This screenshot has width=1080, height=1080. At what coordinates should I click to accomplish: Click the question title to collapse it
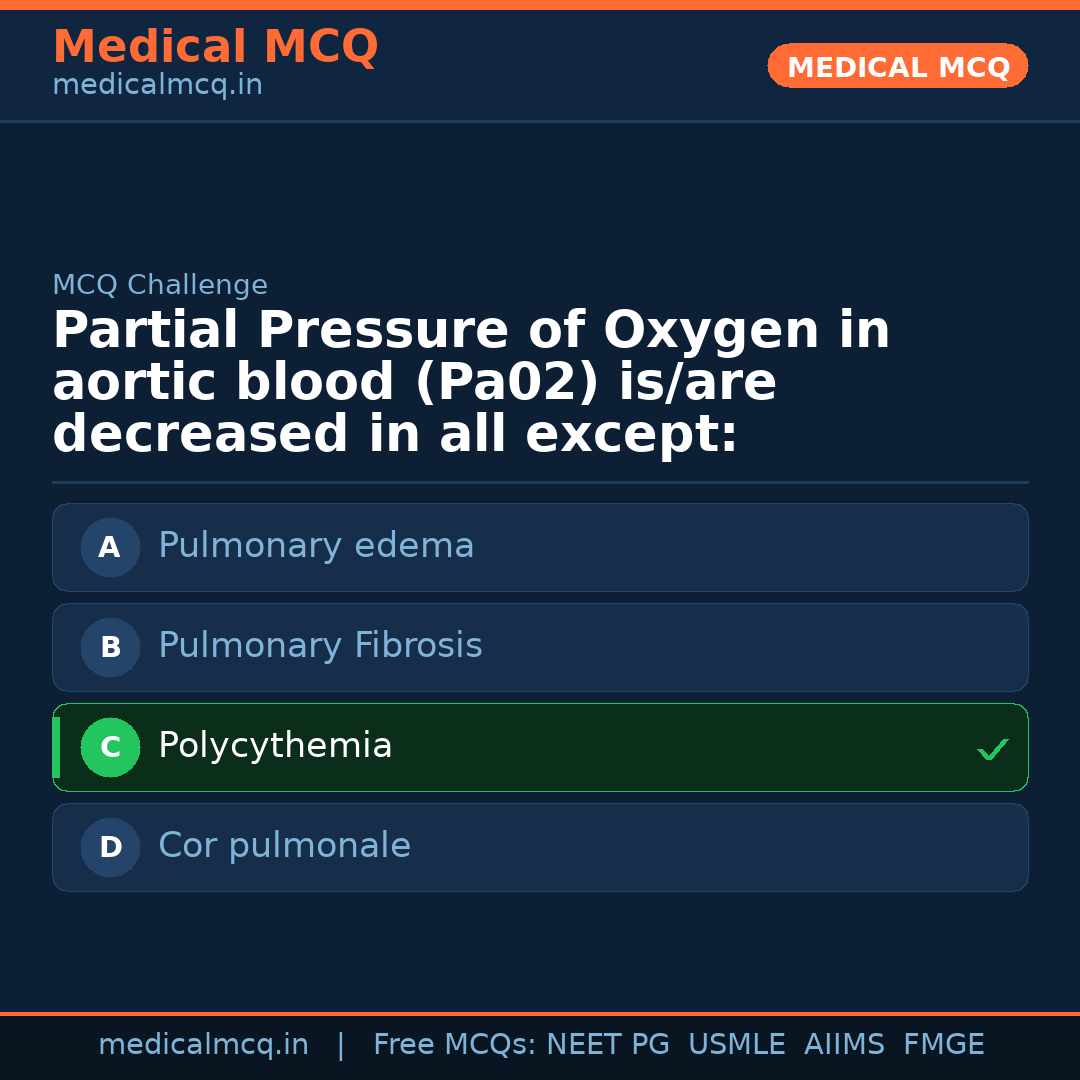click(x=470, y=381)
